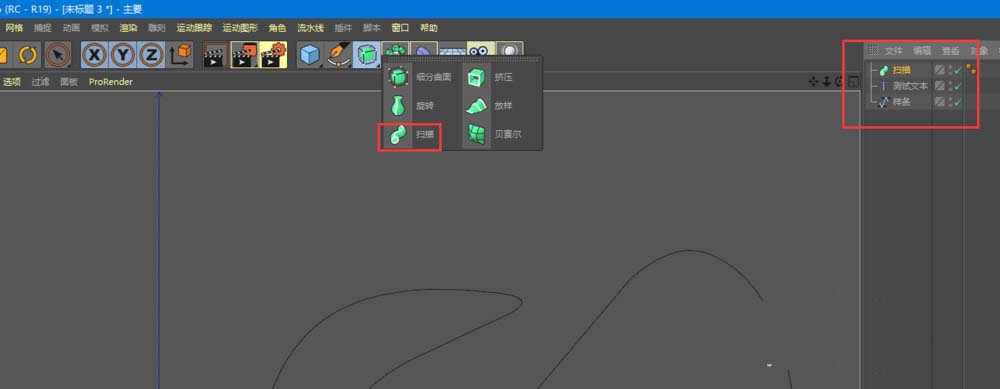Open the 渲染 menu
This screenshot has width=1000, height=389.
click(x=129, y=28)
